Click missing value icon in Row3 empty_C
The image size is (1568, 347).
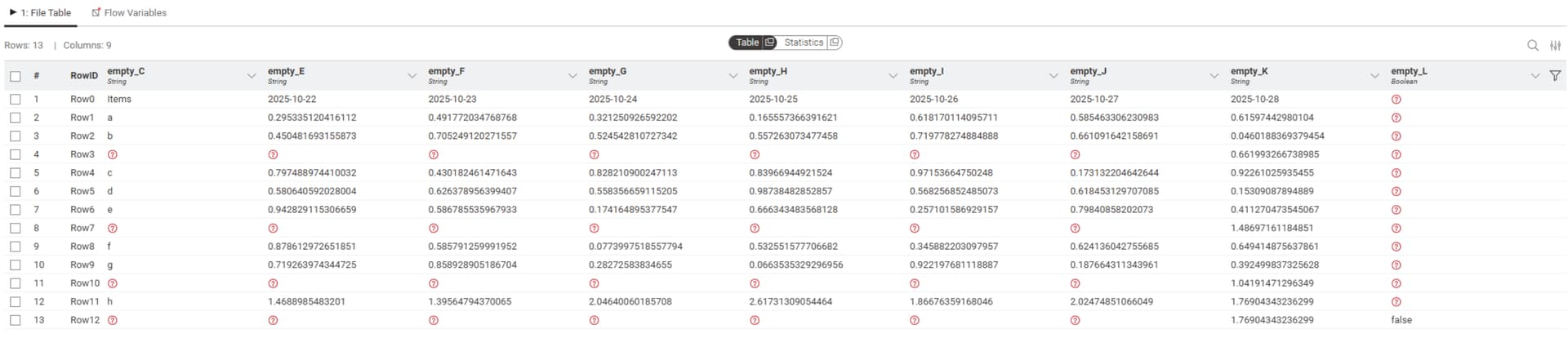(x=113, y=154)
